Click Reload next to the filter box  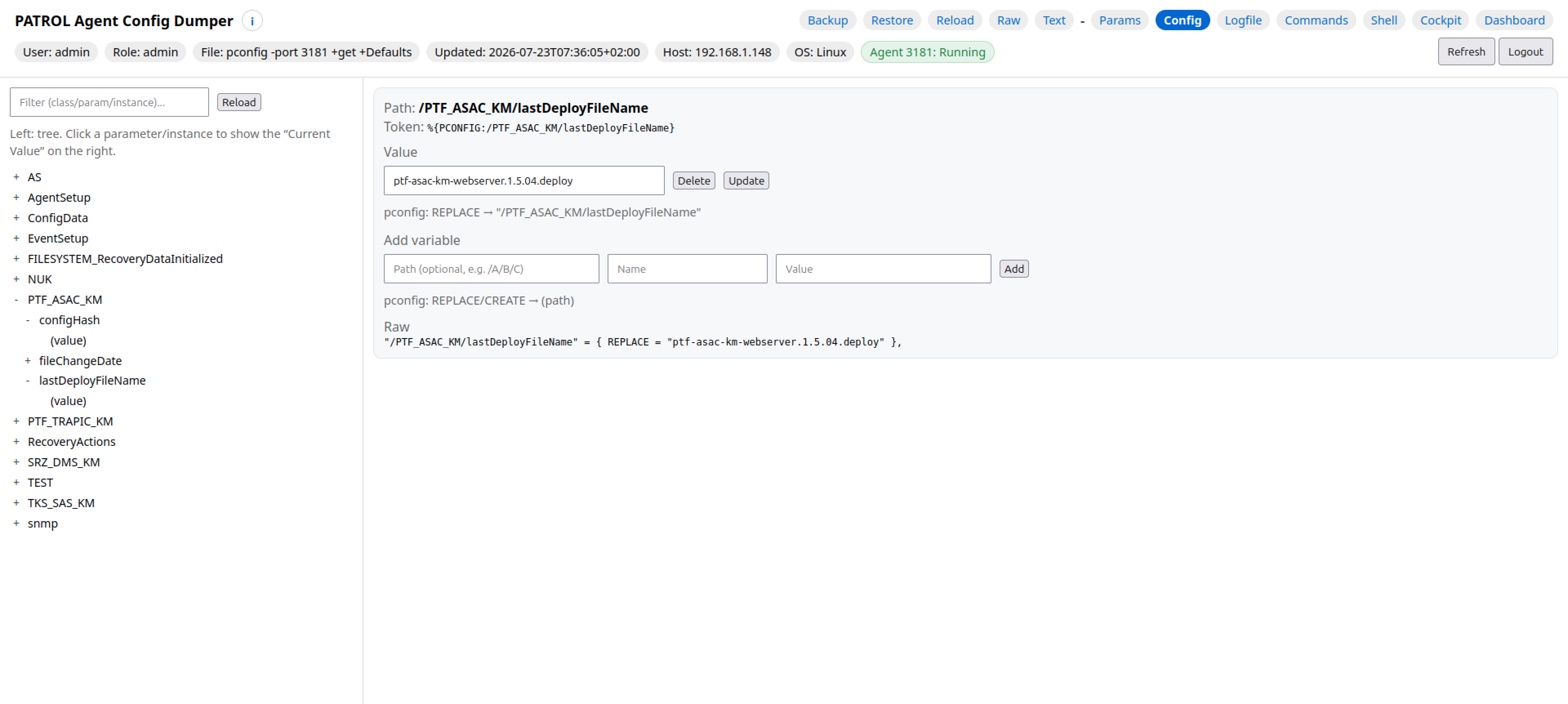point(238,102)
